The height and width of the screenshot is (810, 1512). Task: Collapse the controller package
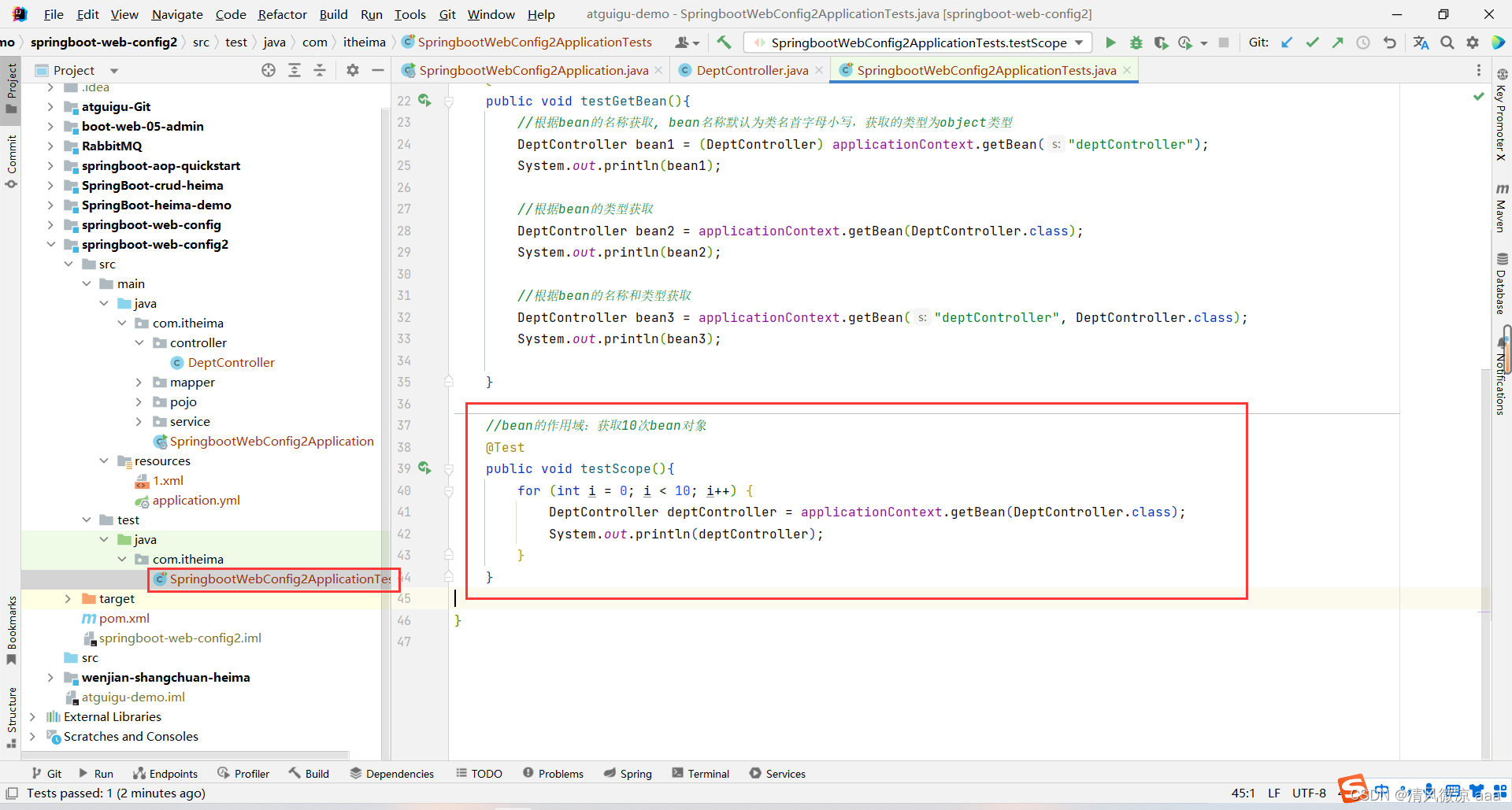pyautogui.click(x=139, y=342)
